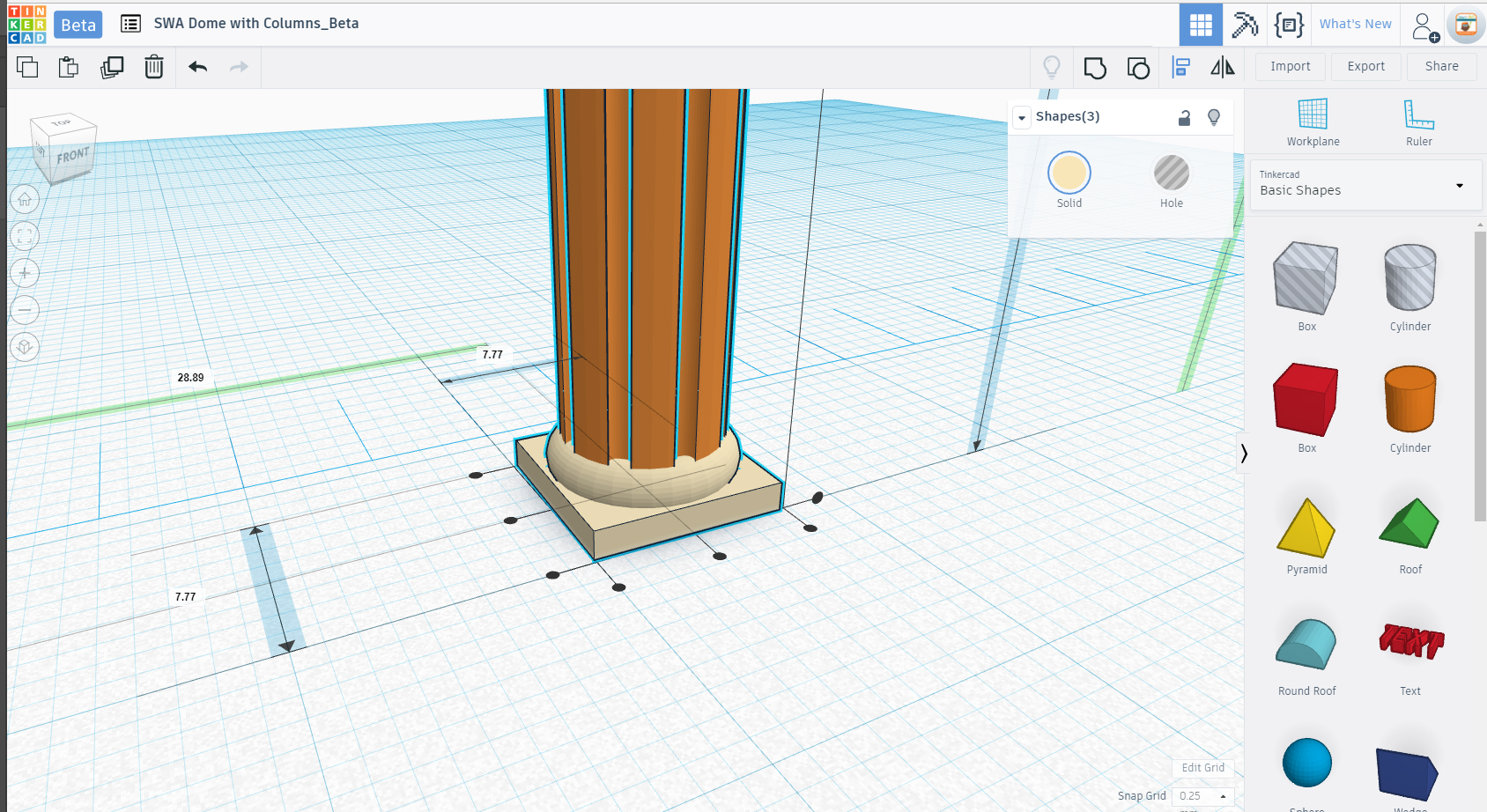Hide selected shapes with panel lightbulb
This screenshot has width=1487, height=812.
point(1214,117)
